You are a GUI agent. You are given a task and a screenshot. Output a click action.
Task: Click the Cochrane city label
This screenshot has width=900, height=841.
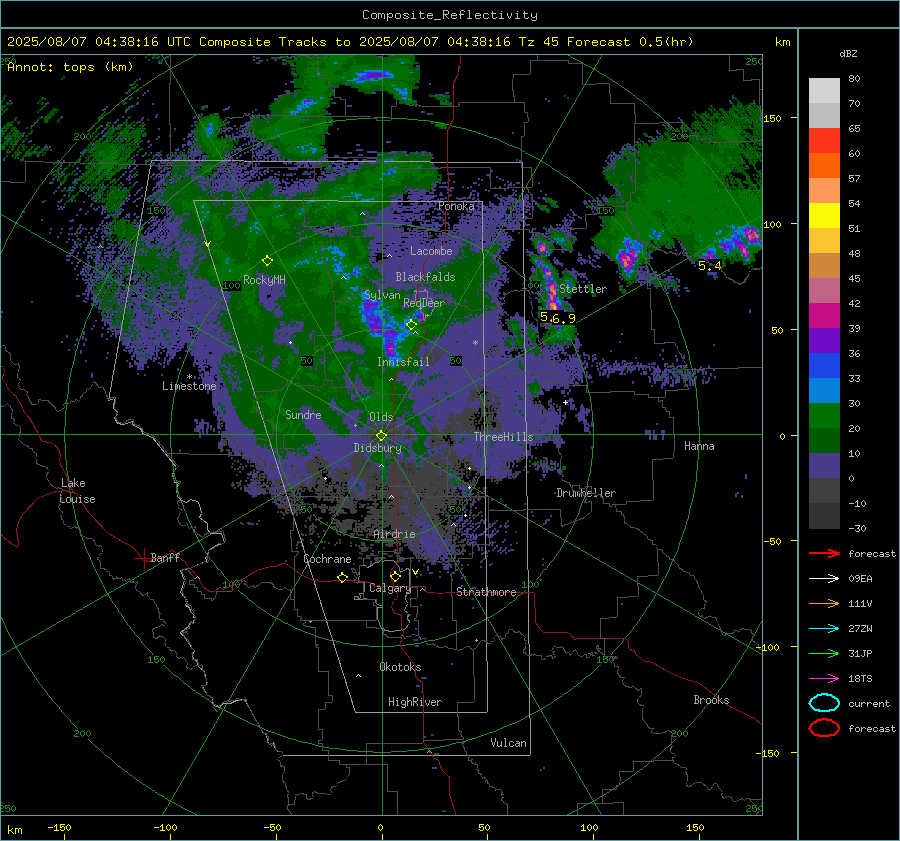point(327,559)
